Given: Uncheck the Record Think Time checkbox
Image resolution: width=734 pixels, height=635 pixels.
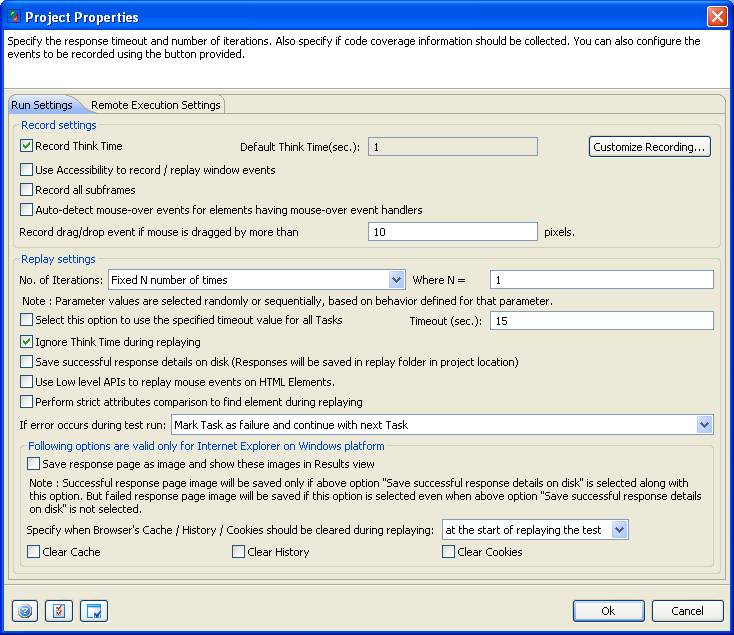Looking at the screenshot, I should [27, 146].
